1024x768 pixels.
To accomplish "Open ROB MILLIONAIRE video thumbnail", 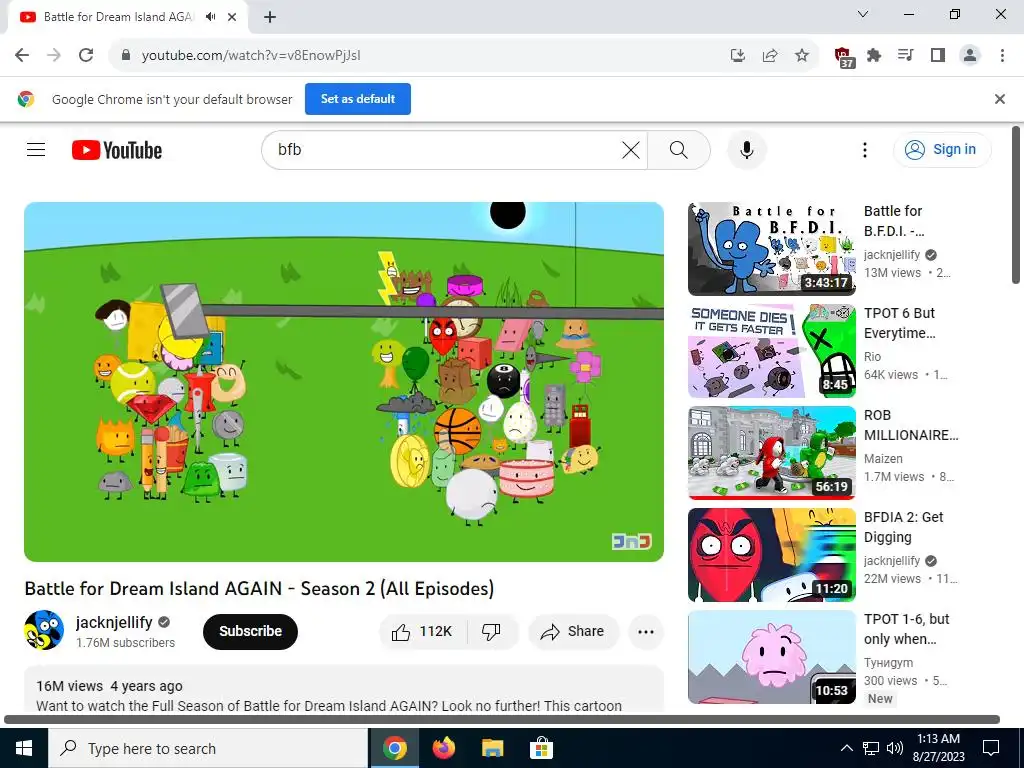I will 771,453.
